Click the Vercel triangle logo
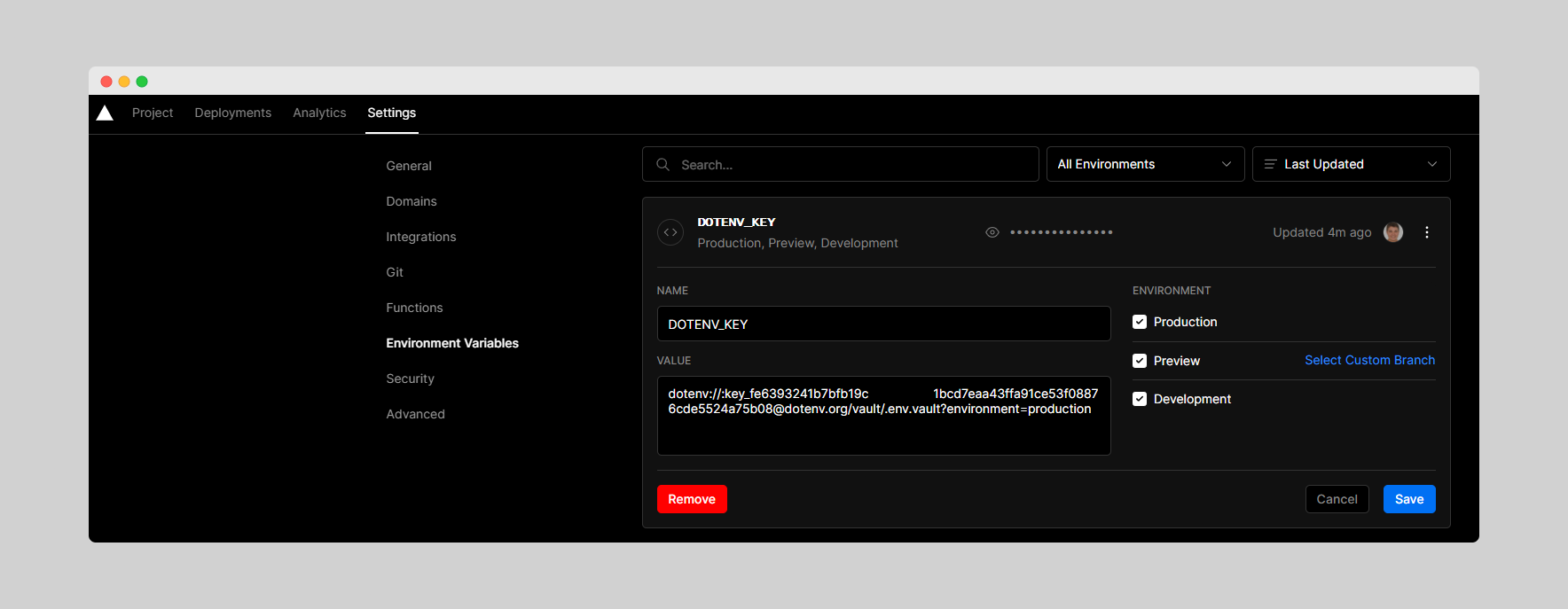 coord(105,113)
